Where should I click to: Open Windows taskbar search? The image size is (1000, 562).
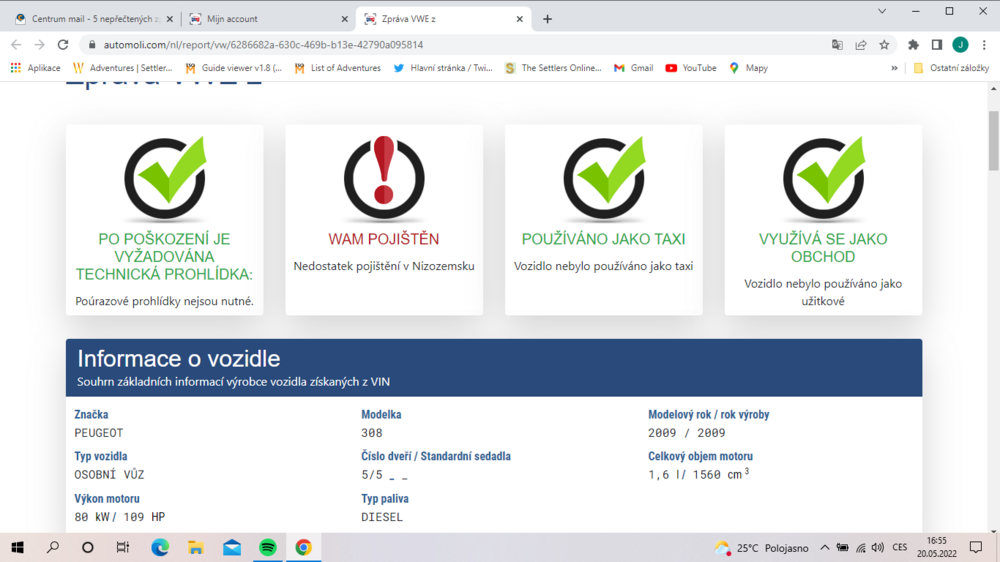[x=53, y=547]
